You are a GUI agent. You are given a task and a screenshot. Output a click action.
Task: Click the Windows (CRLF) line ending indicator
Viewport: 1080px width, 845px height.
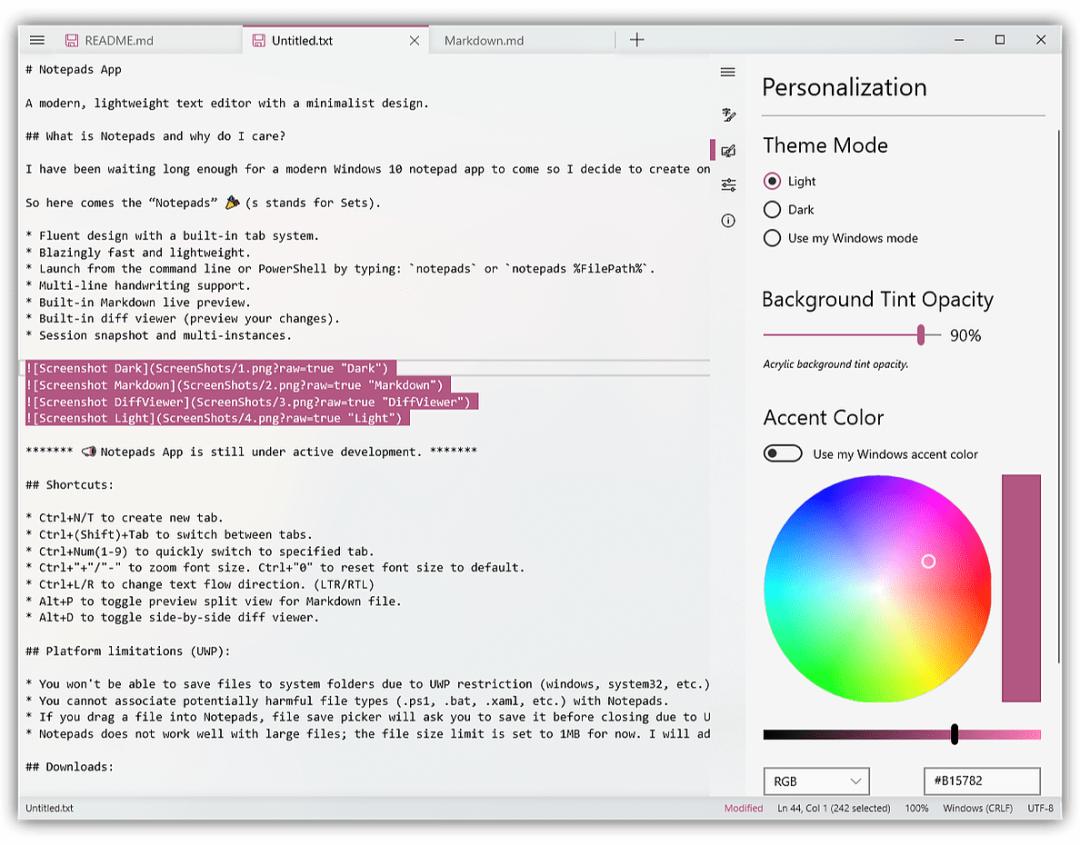[x=977, y=808]
